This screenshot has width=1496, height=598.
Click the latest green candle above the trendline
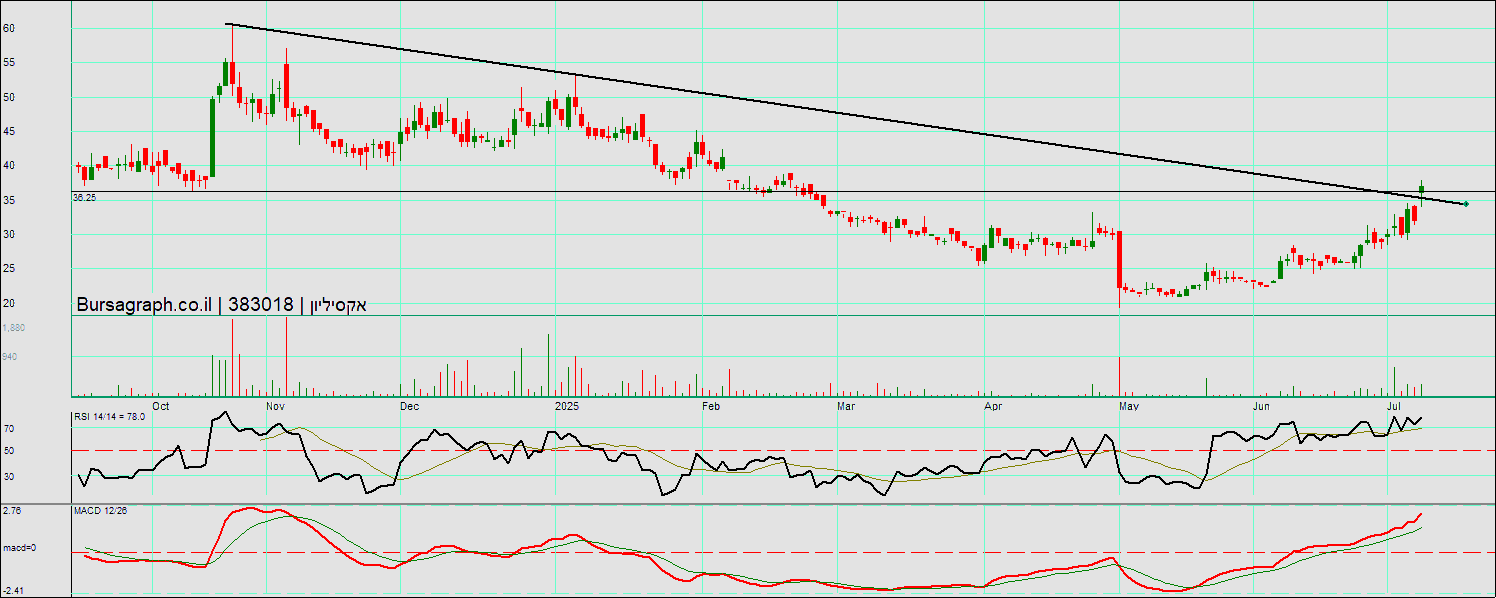coord(1421,188)
